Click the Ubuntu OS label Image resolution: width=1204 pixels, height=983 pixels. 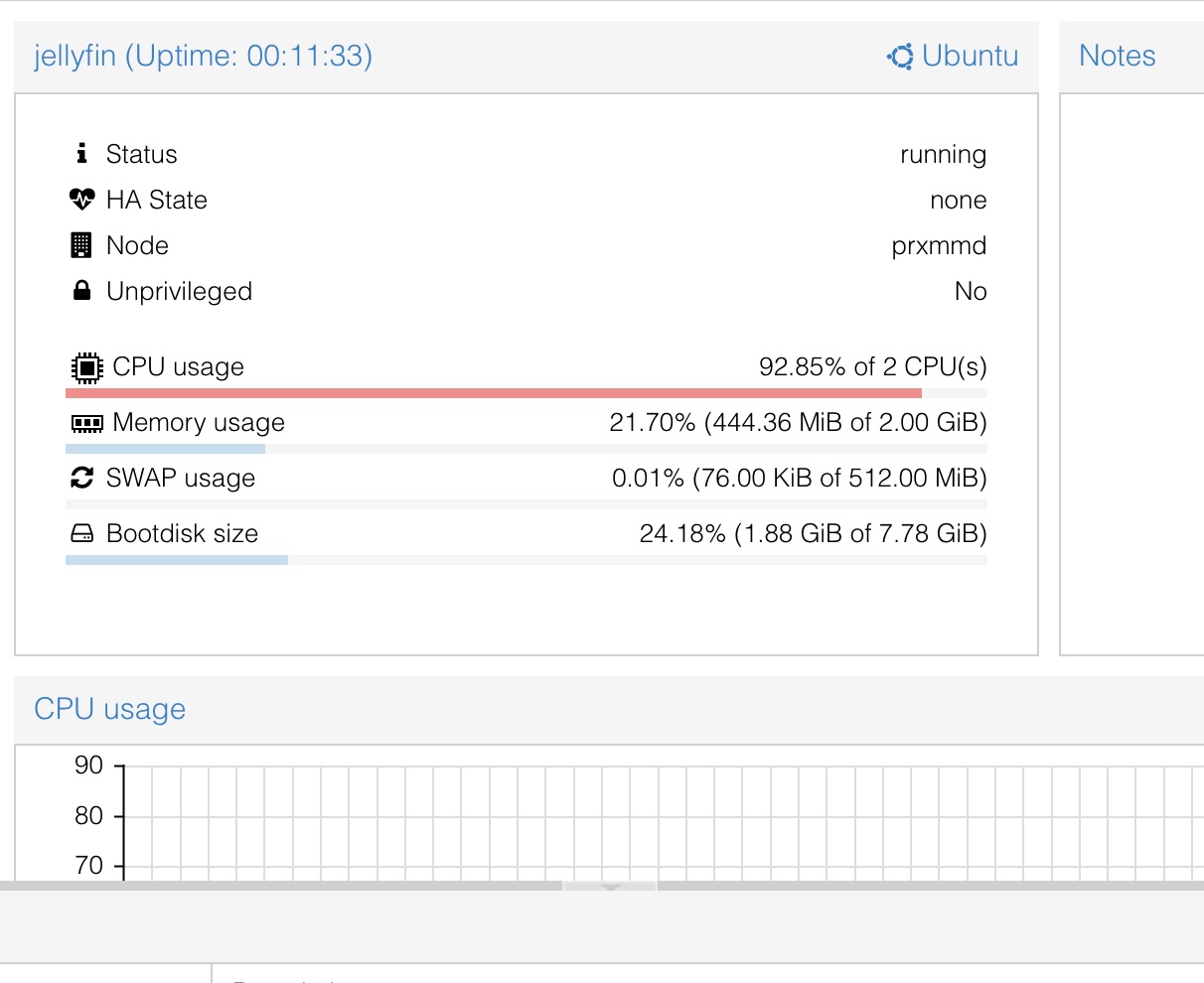pos(970,56)
